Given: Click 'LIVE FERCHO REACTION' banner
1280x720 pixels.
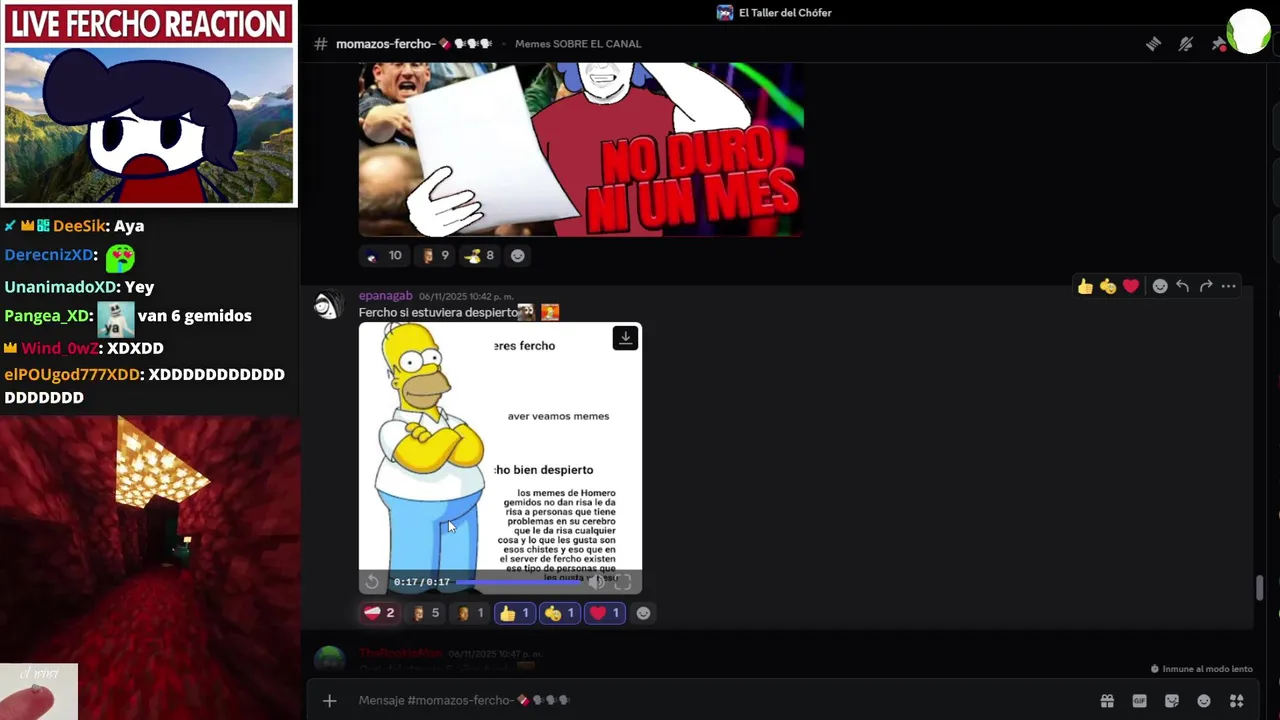Looking at the screenshot, I should pyautogui.click(x=149, y=24).
